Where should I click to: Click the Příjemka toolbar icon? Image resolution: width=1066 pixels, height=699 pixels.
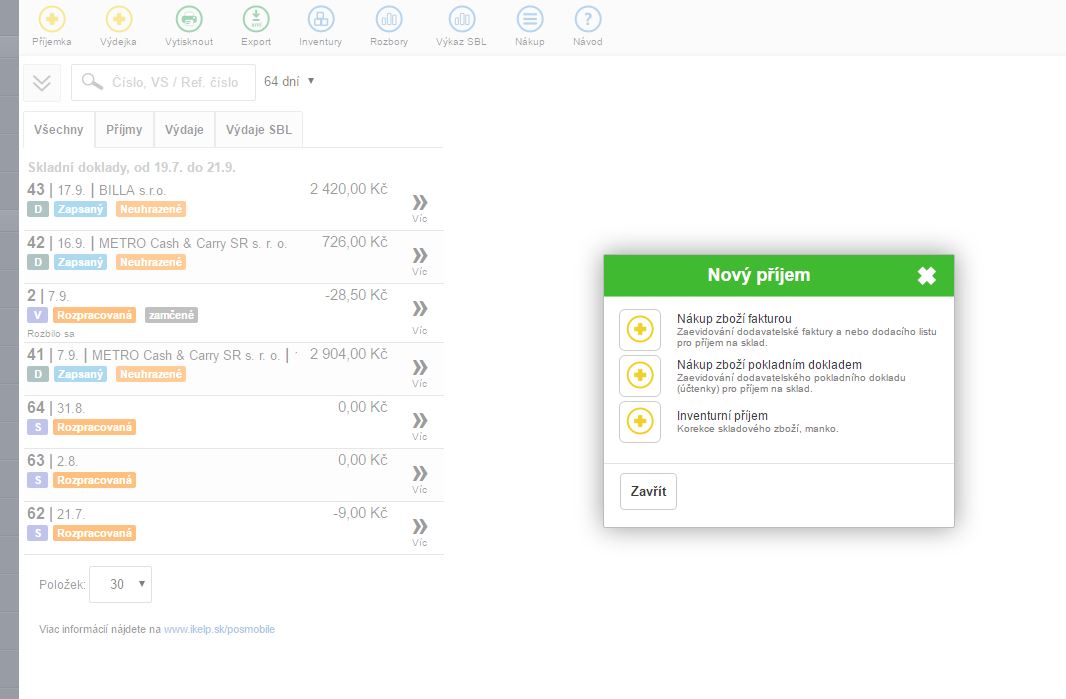52,19
